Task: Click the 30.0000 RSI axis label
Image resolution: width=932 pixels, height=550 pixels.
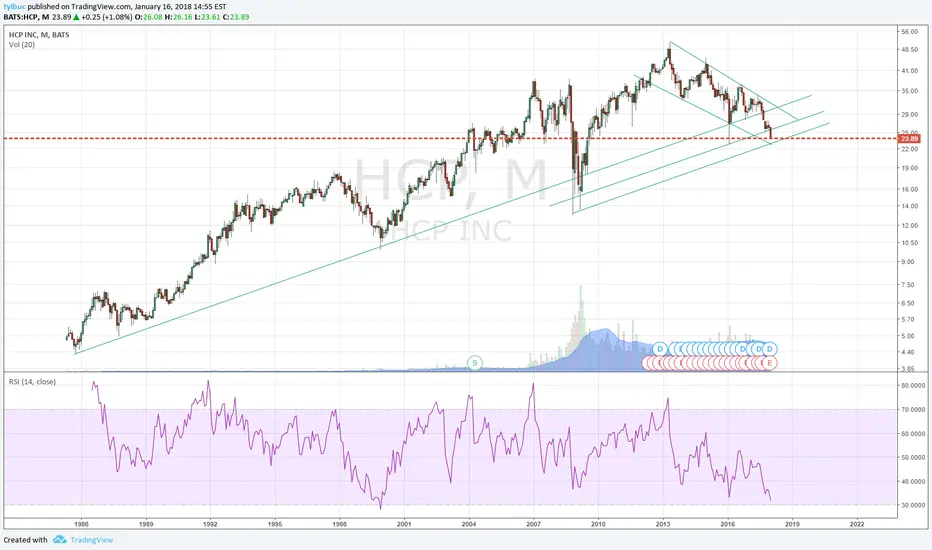Action: (913, 505)
